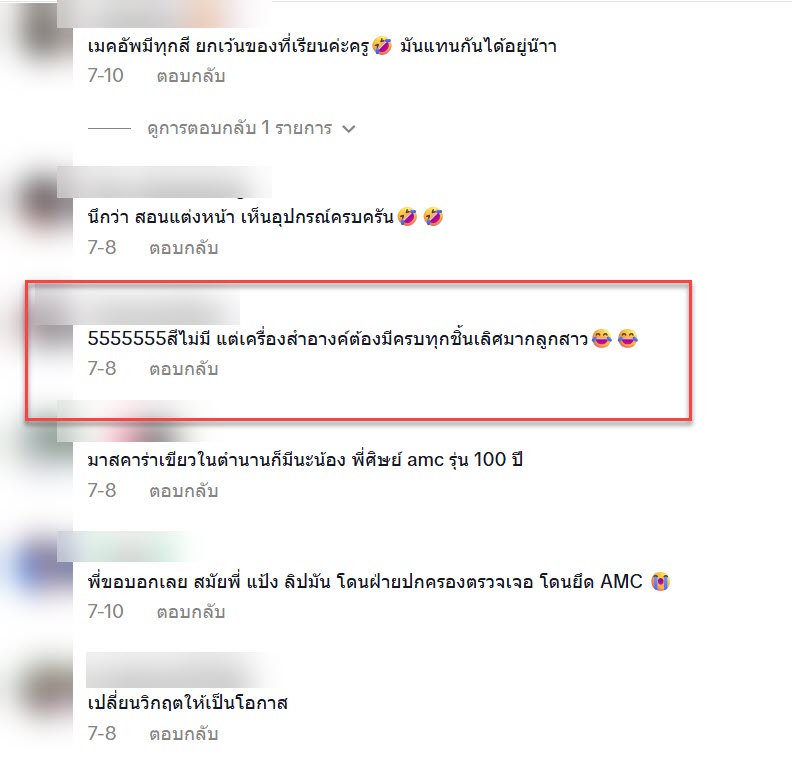Image resolution: width=792 pixels, height=768 pixels.
Task: Click ตอบกลับ below the โดนยึด AMC comment
Action: [x=190, y=612]
